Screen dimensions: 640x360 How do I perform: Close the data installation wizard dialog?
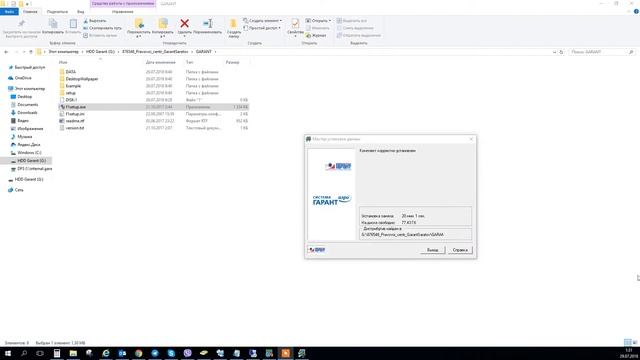(x=471, y=139)
